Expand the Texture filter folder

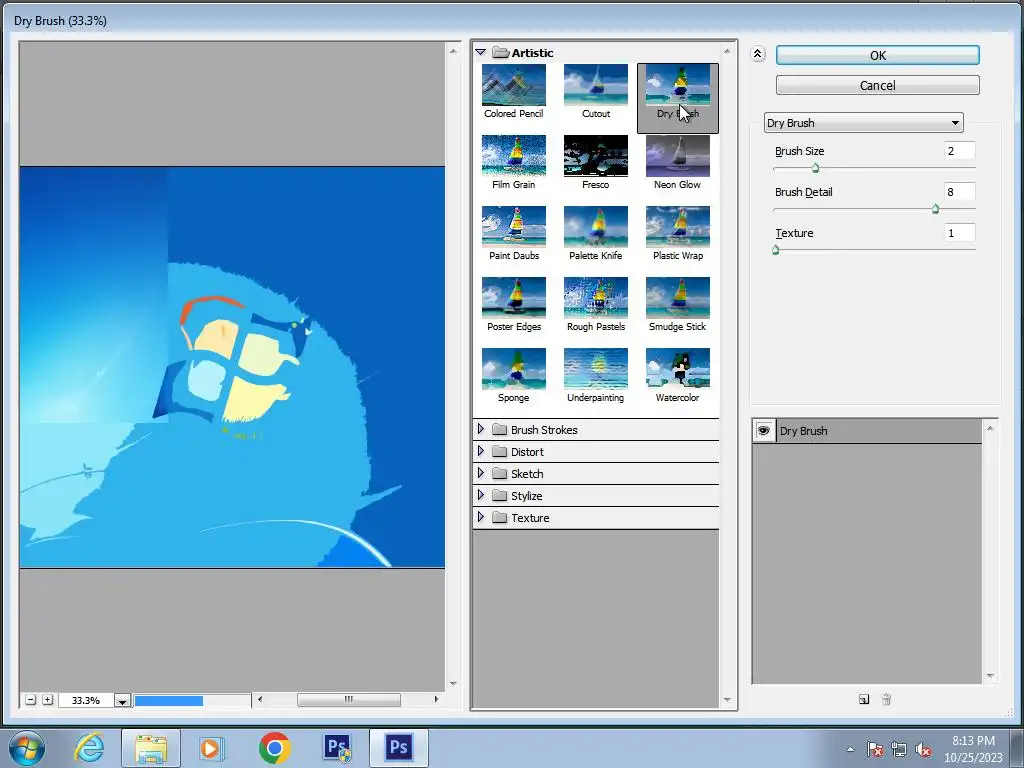(x=481, y=517)
